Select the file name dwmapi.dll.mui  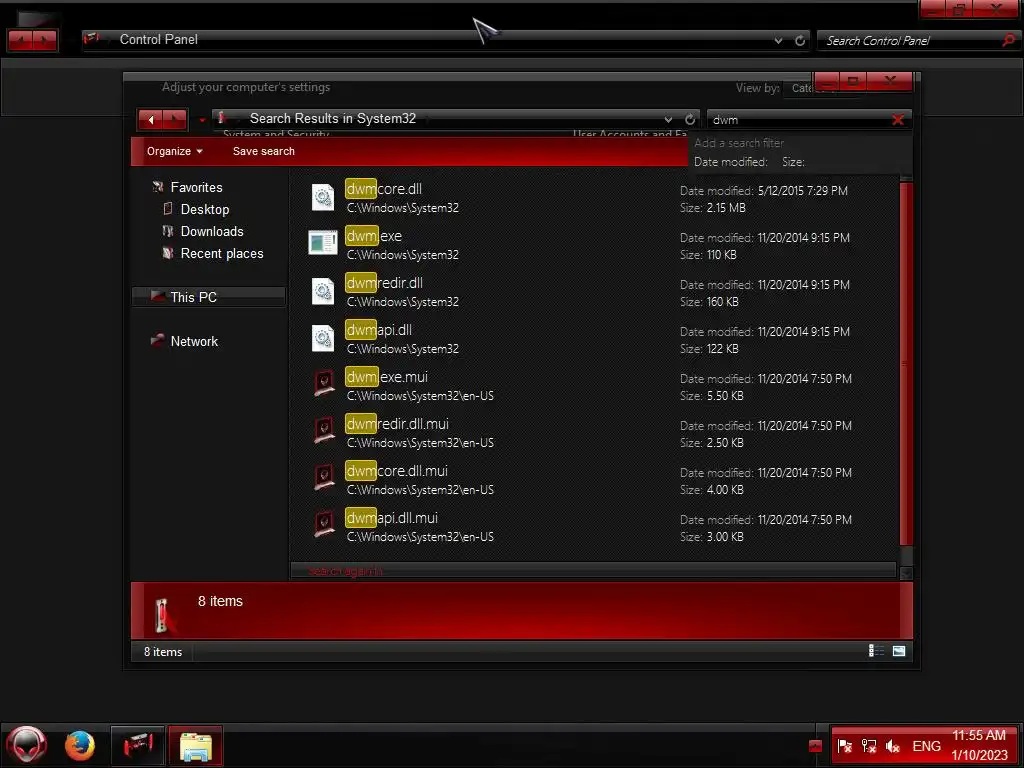coord(392,518)
